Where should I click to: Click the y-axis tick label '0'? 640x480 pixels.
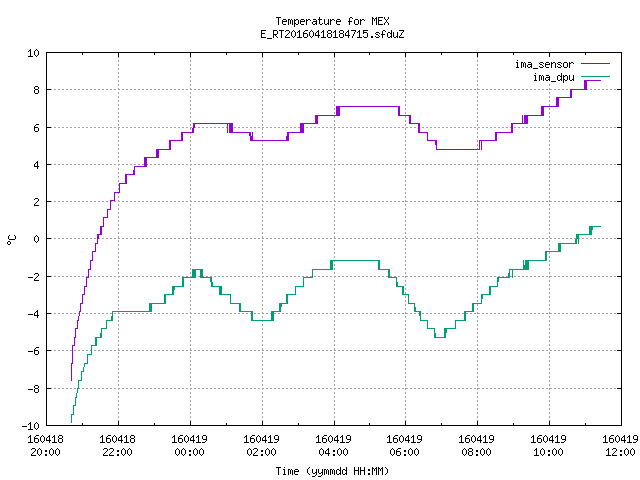click(36, 239)
